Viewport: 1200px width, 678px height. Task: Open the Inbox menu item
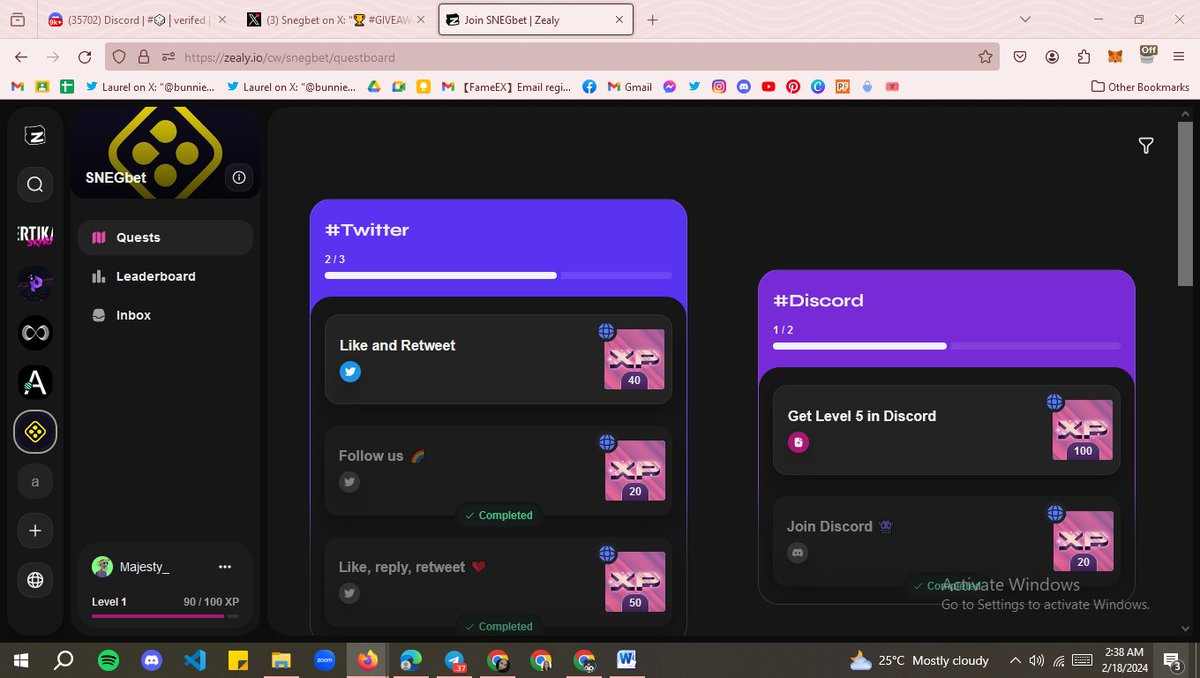(165, 315)
